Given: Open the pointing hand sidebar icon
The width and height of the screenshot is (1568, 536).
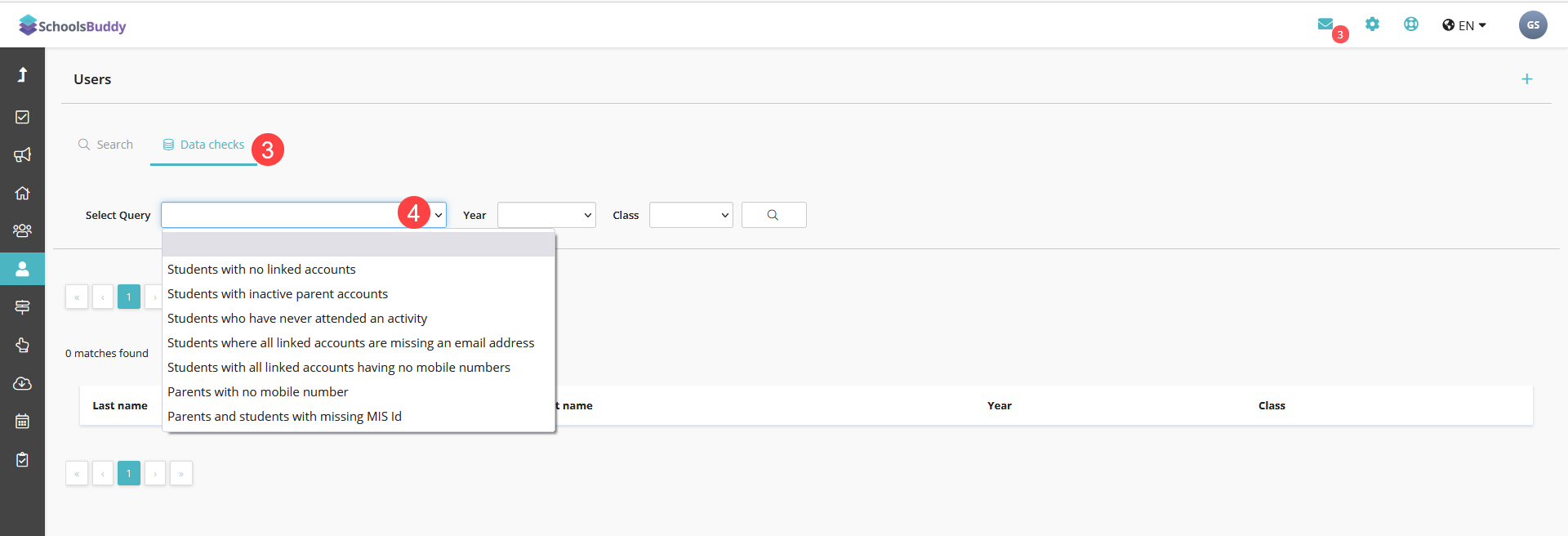Looking at the screenshot, I should click(x=22, y=345).
